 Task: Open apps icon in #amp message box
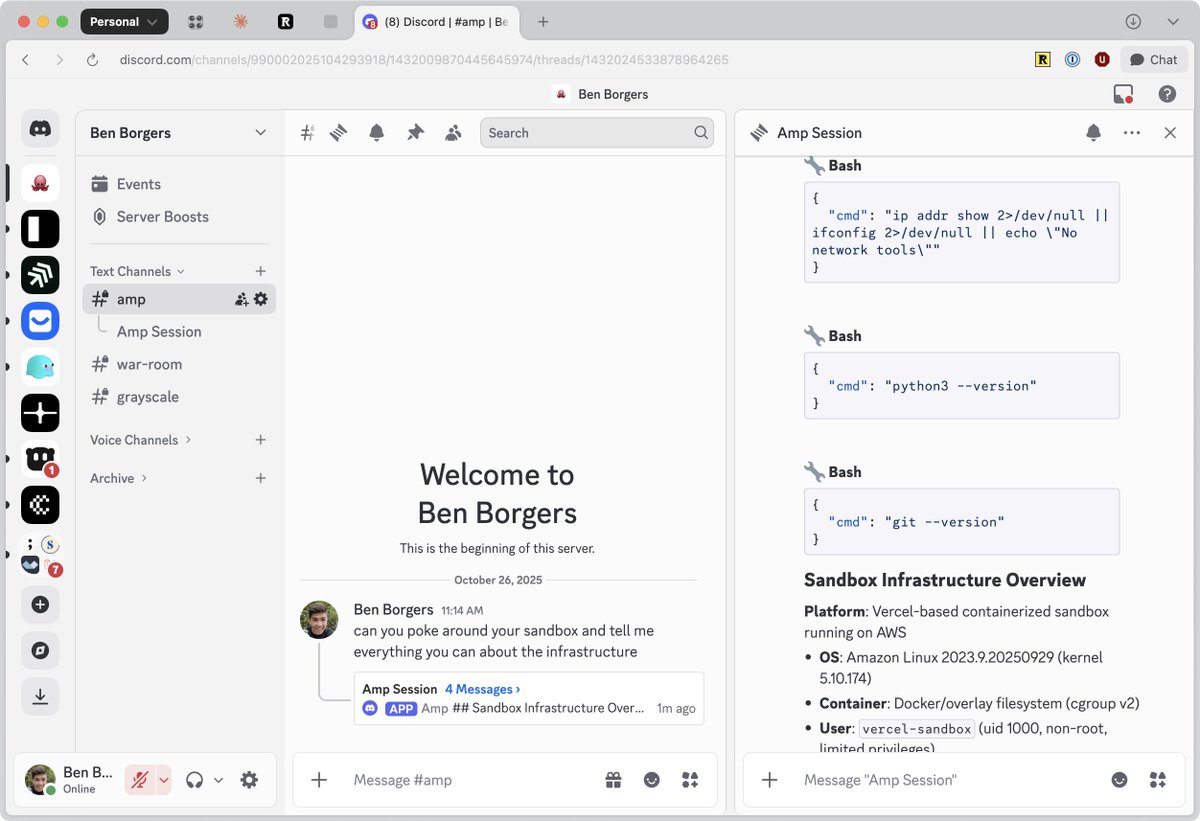(690, 780)
